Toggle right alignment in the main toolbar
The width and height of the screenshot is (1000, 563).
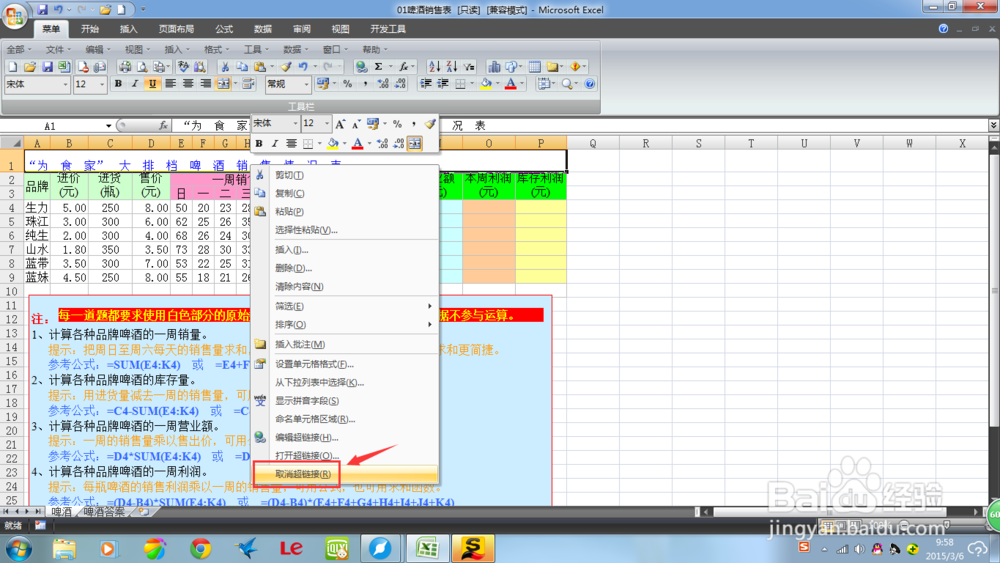(205, 84)
